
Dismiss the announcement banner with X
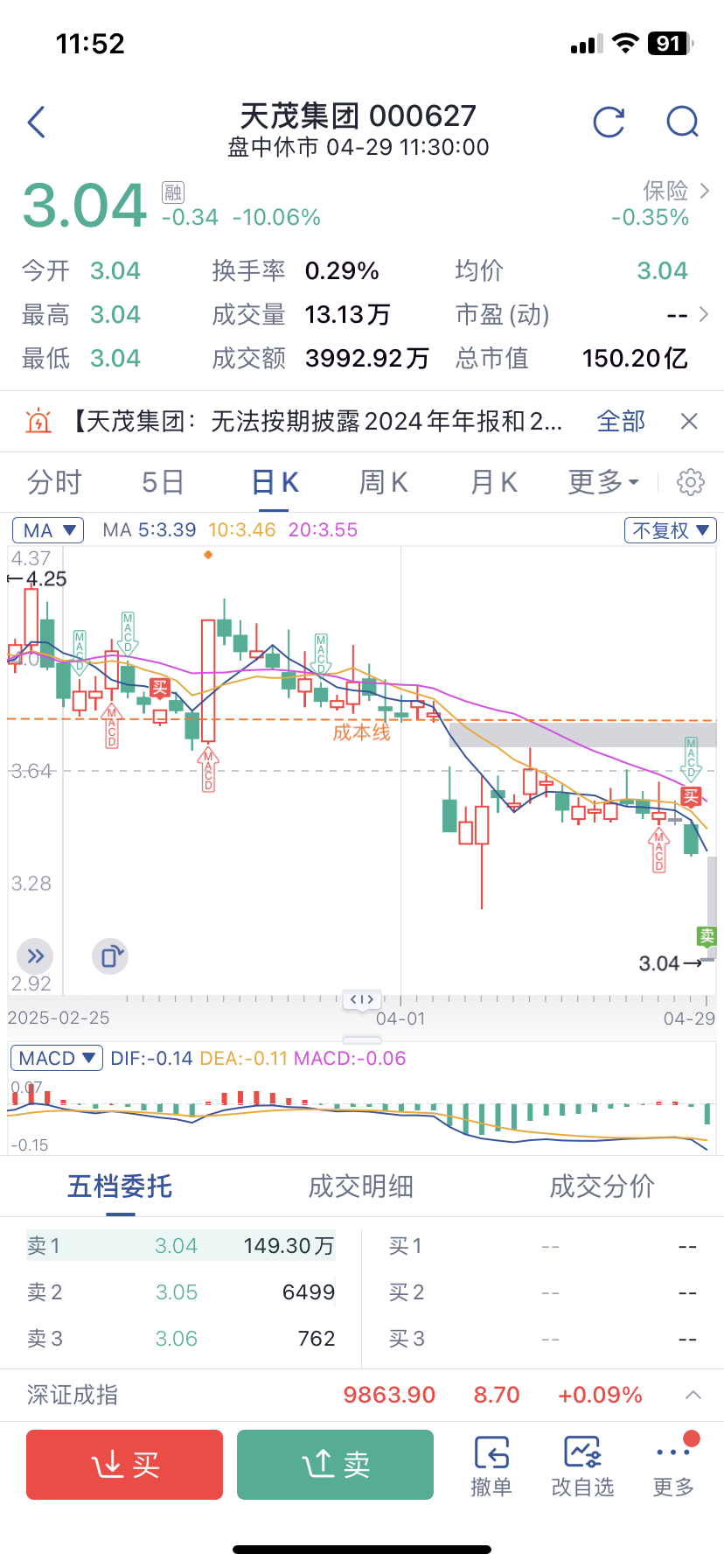coord(689,422)
